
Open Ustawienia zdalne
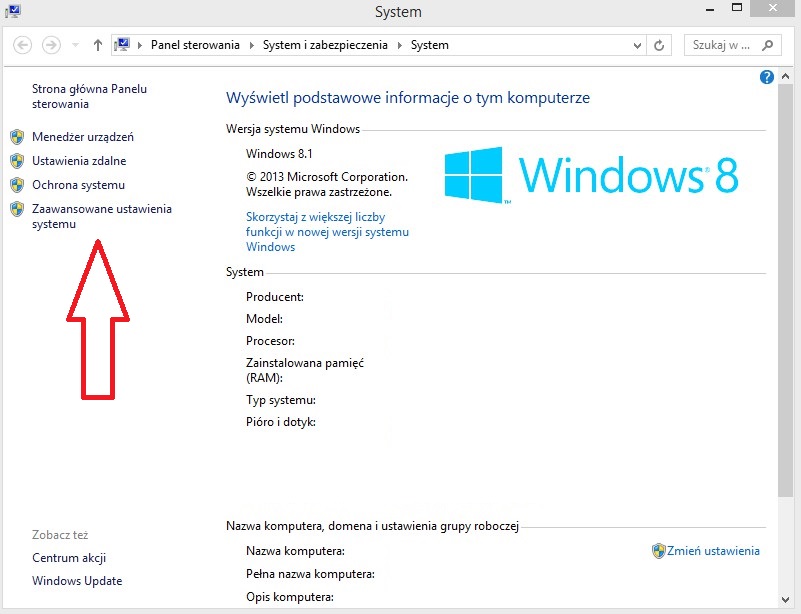(79, 161)
